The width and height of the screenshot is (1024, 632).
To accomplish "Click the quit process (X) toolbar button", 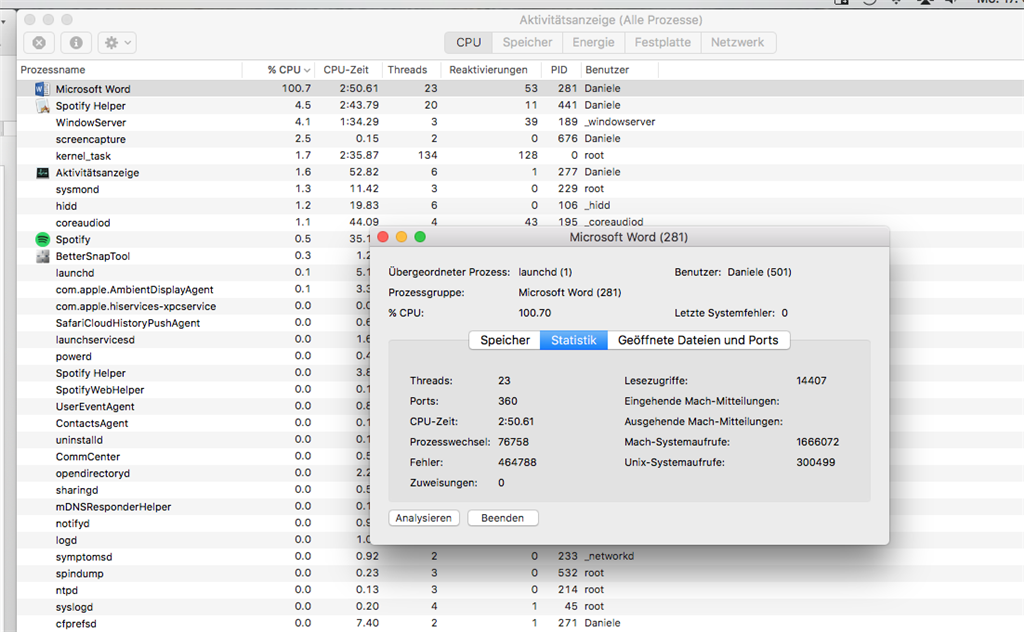I will tap(39, 42).
